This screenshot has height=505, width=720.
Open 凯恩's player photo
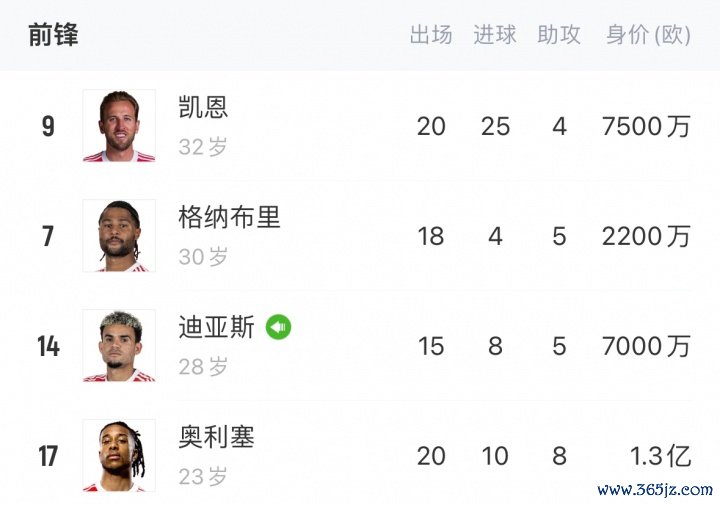pos(119,126)
